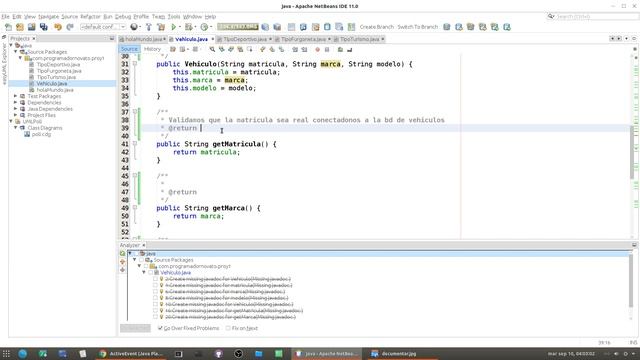Collapse Source Packages in Projects tree

(x=16, y=52)
